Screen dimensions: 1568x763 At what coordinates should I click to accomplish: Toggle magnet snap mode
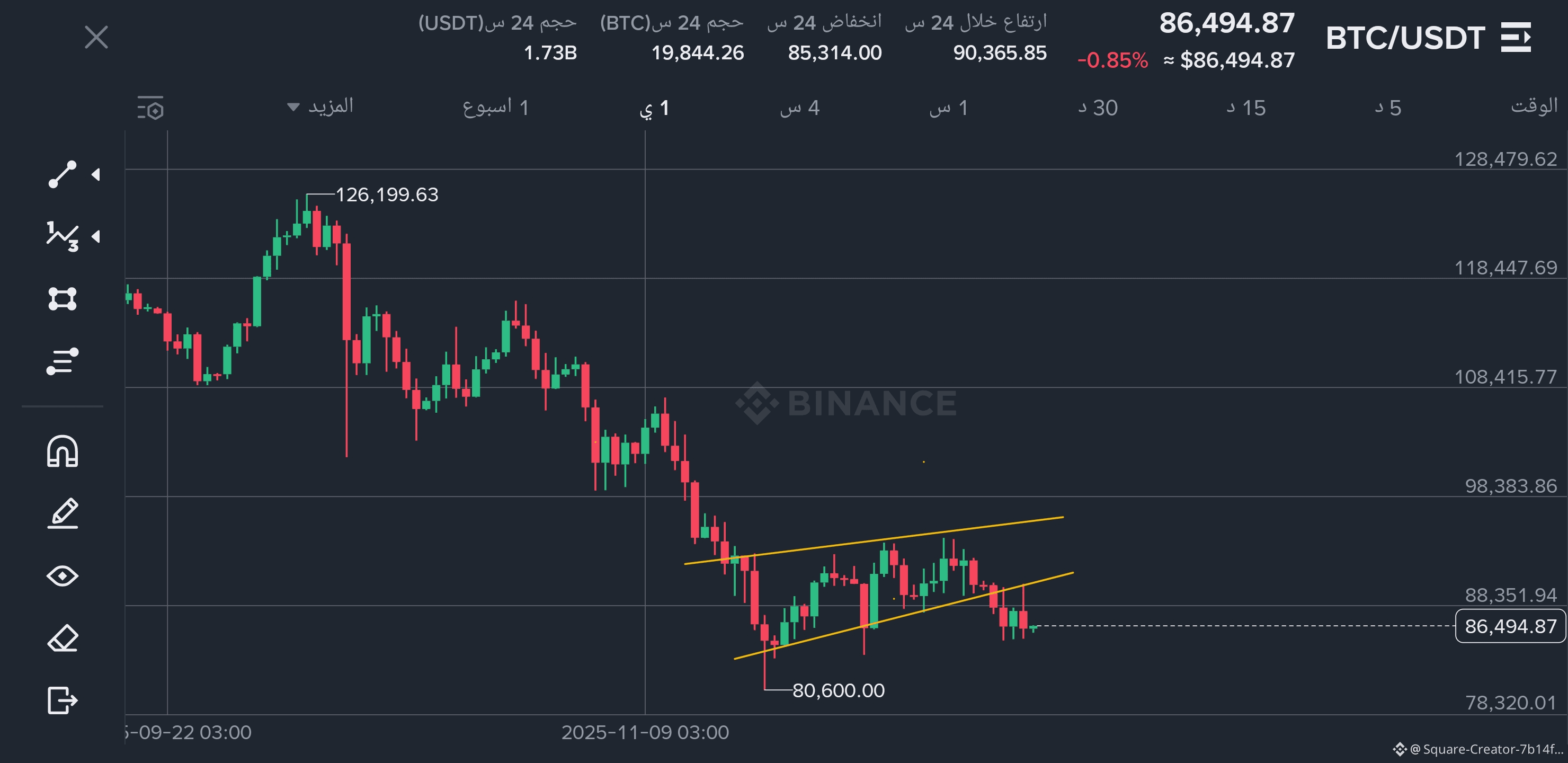(x=62, y=452)
